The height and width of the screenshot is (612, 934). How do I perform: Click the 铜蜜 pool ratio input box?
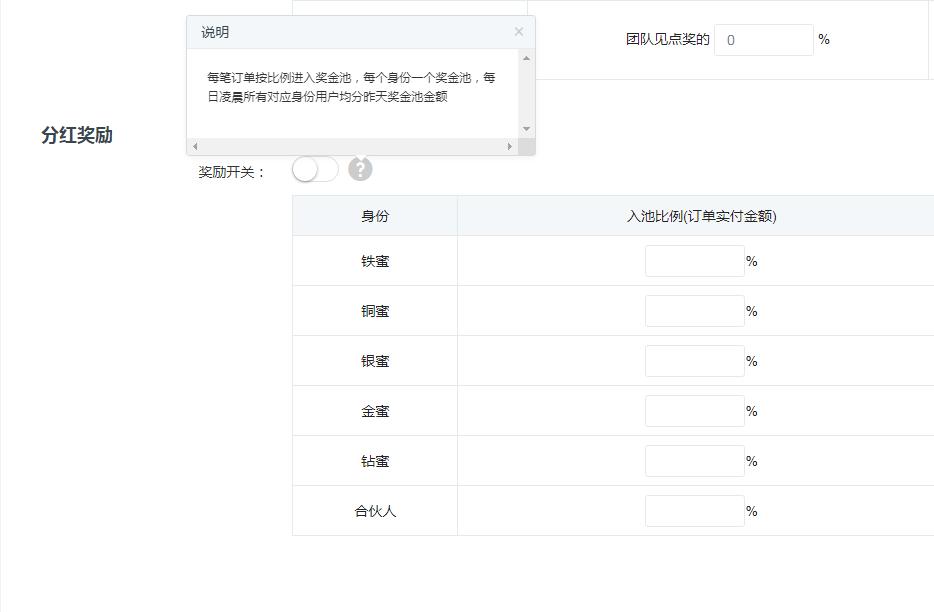pos(694,310)
